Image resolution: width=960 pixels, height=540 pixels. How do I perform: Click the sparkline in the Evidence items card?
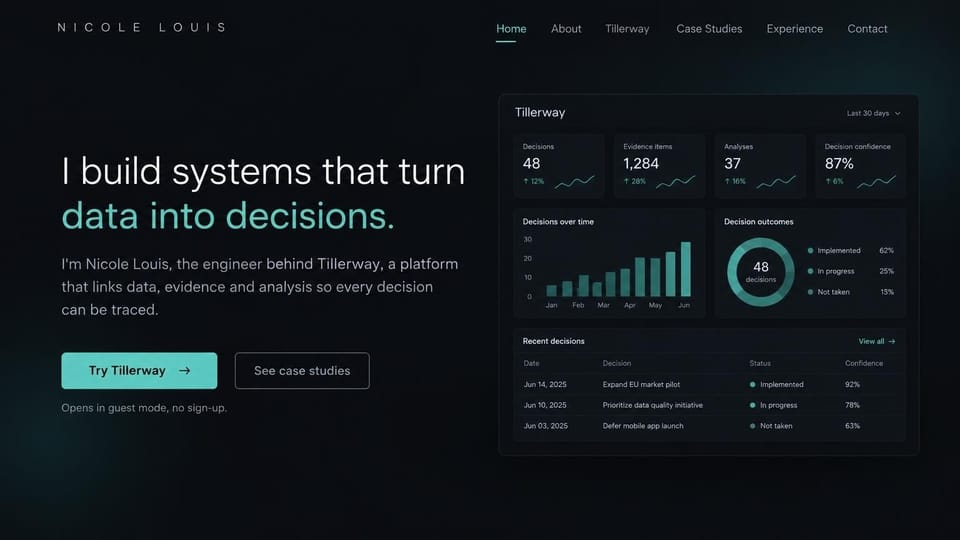click(675, 182)
